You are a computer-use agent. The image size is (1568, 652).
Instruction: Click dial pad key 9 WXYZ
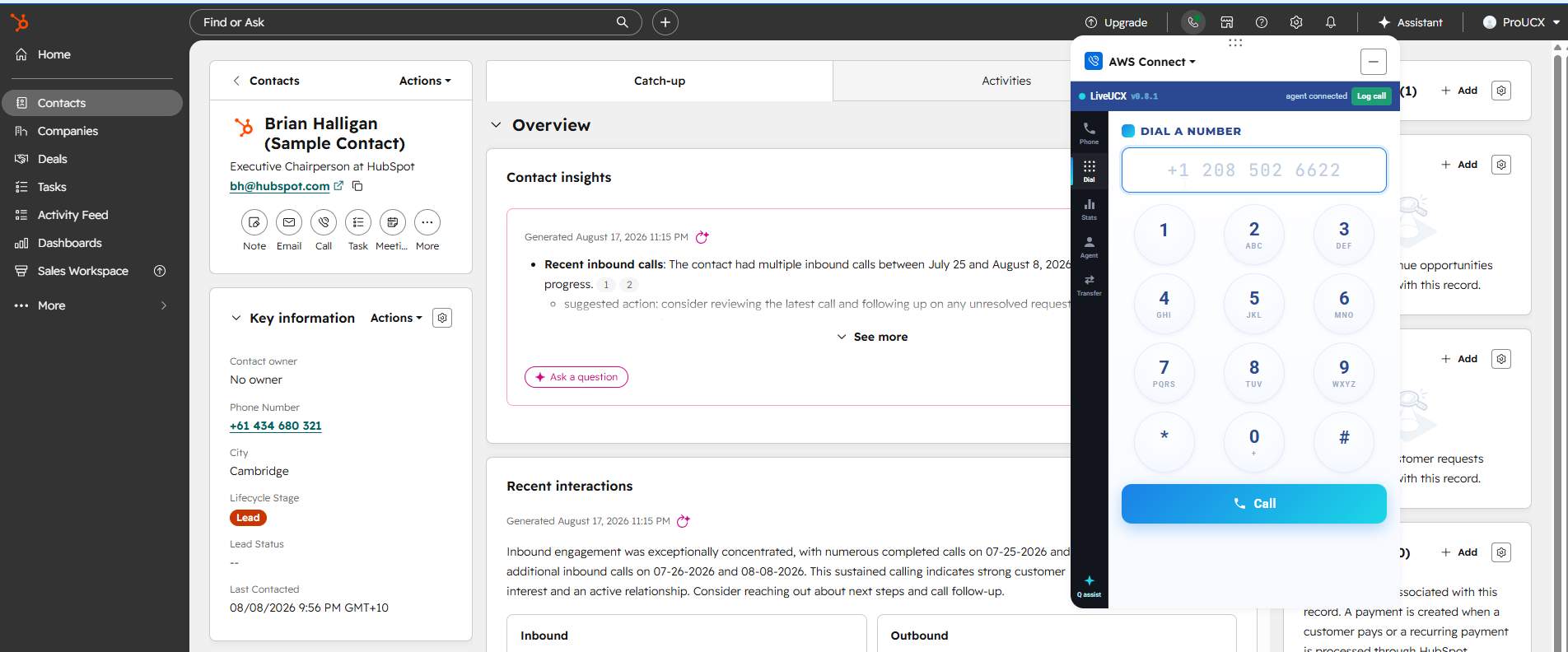(x=1344, y=373)
